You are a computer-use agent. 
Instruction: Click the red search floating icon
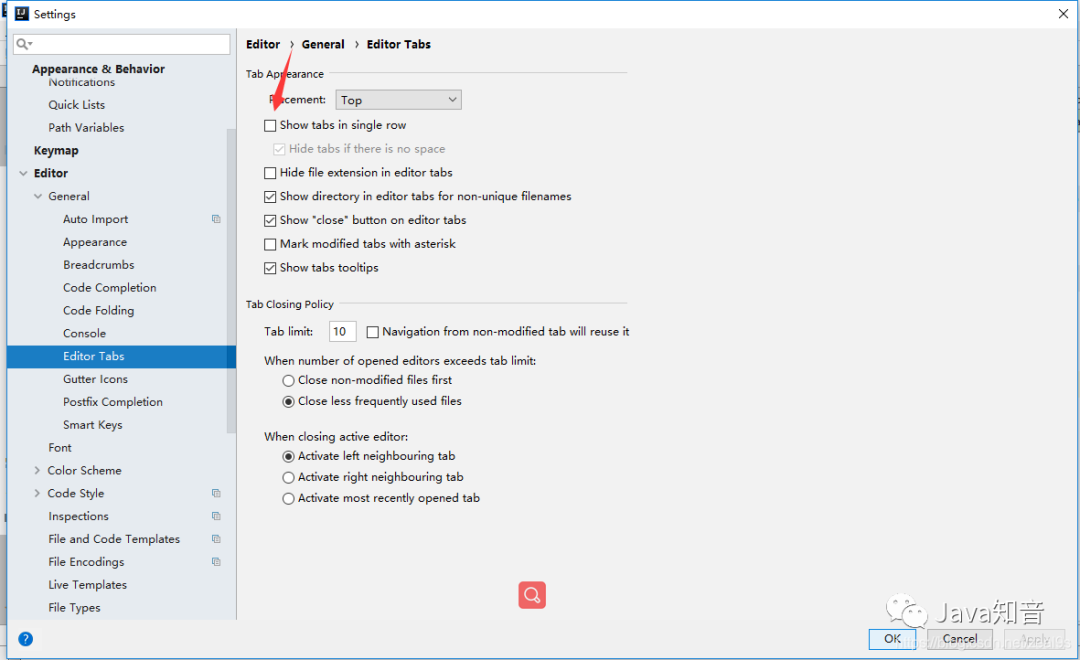tap(532, 595)
